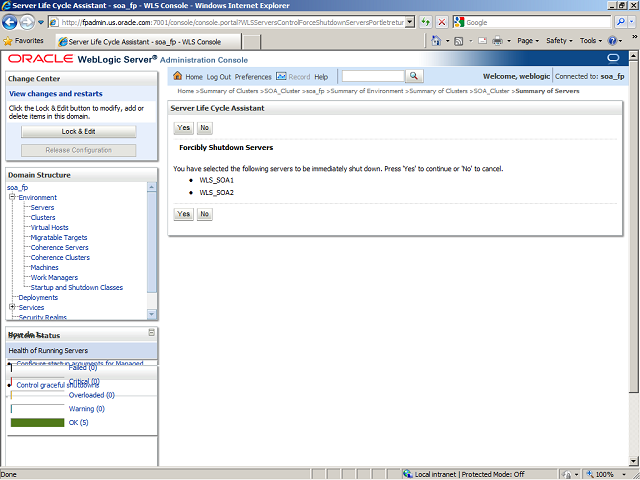Click the console search magnifier icon
Screen dimensions: 640x480
point(414,76)
